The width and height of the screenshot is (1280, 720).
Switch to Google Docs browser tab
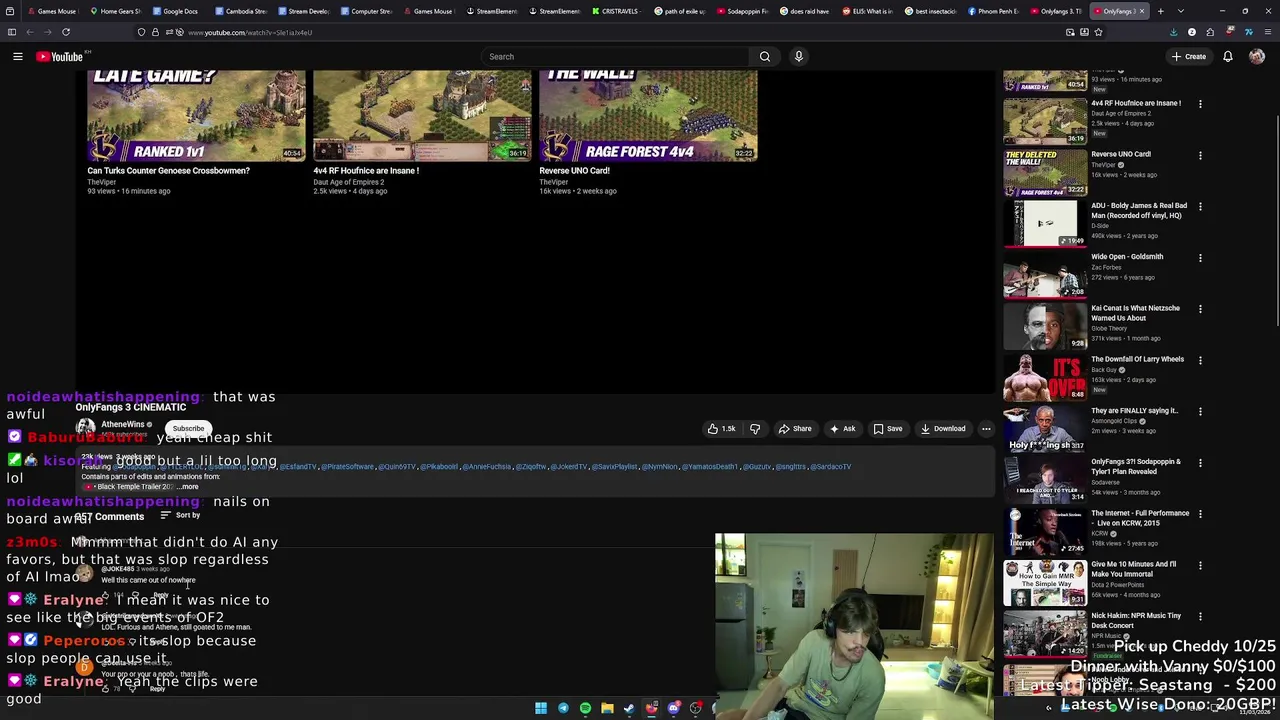(175, 11)
